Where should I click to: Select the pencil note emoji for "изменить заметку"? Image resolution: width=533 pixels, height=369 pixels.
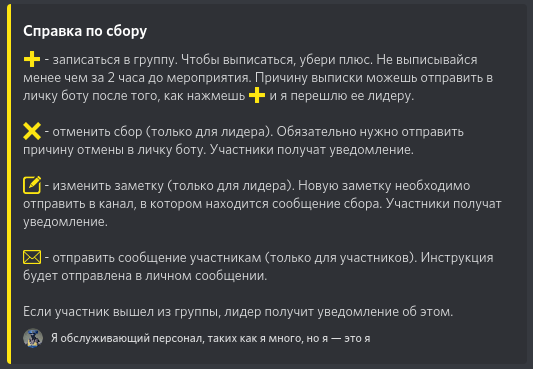(32, 185)
